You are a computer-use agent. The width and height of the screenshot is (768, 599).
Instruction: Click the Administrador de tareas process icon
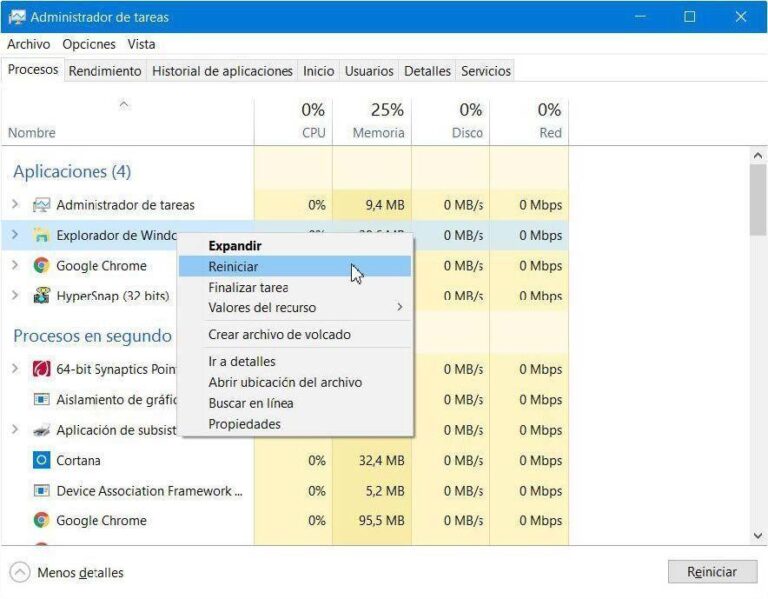41,205
